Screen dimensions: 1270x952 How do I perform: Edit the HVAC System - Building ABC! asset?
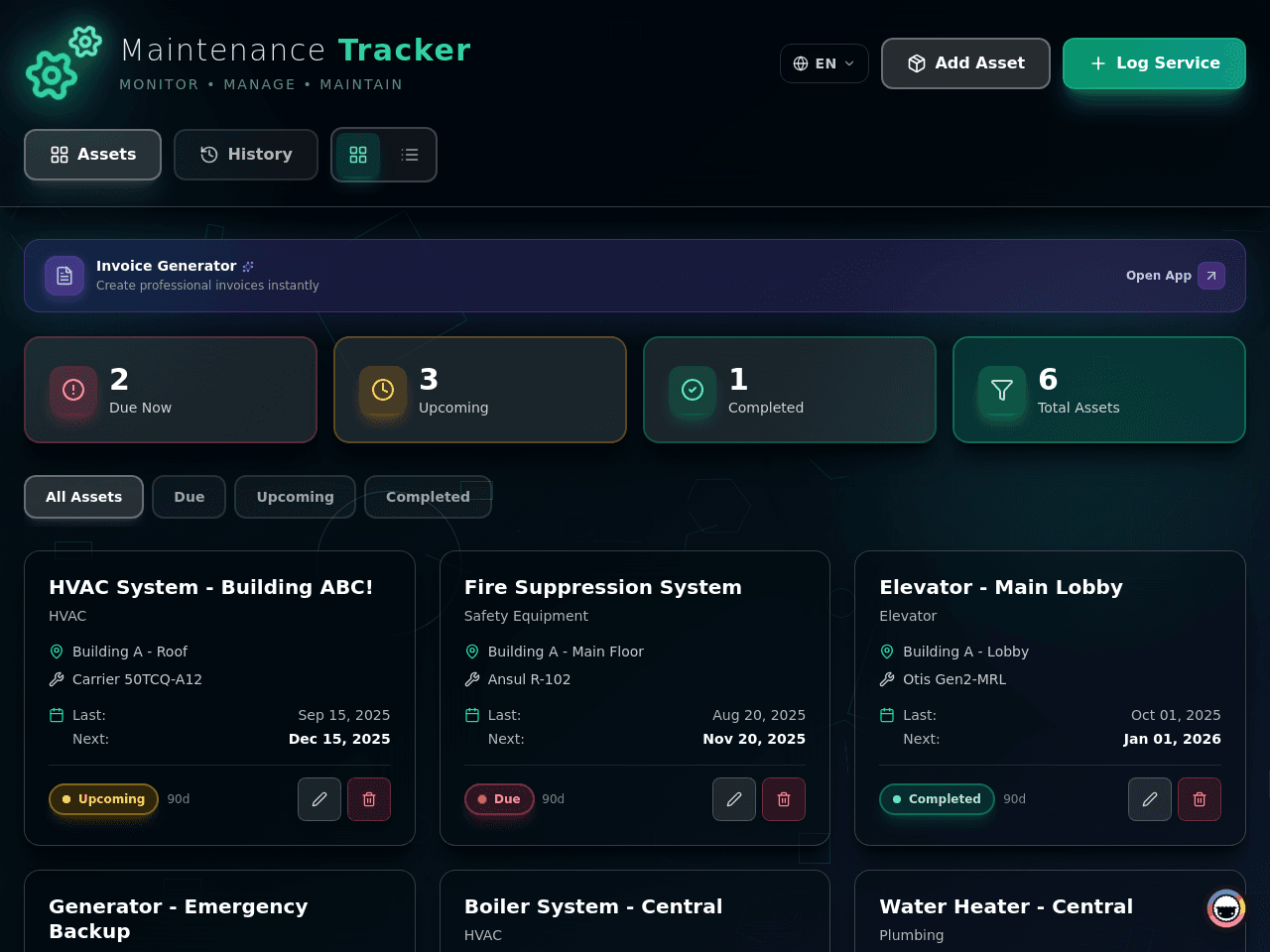(x=319, y=799)
